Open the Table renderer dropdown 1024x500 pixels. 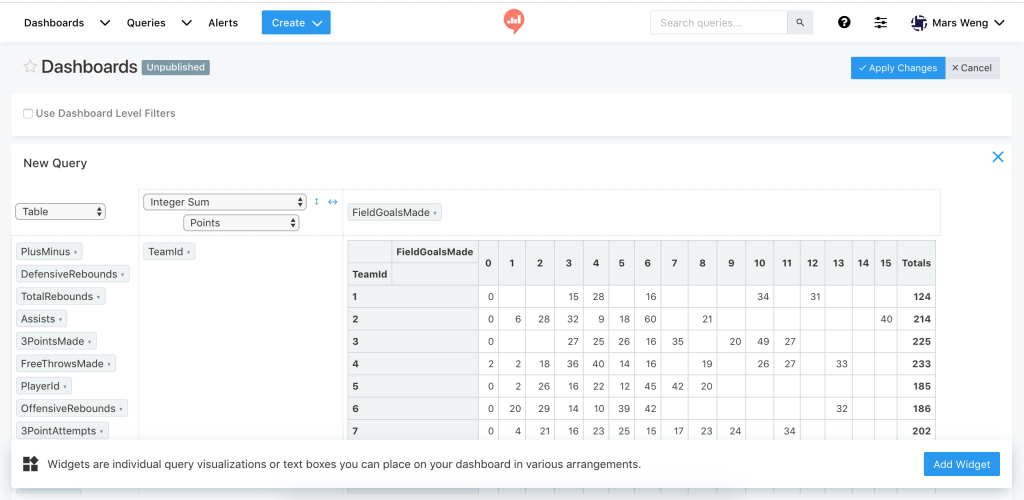[60, 211]
